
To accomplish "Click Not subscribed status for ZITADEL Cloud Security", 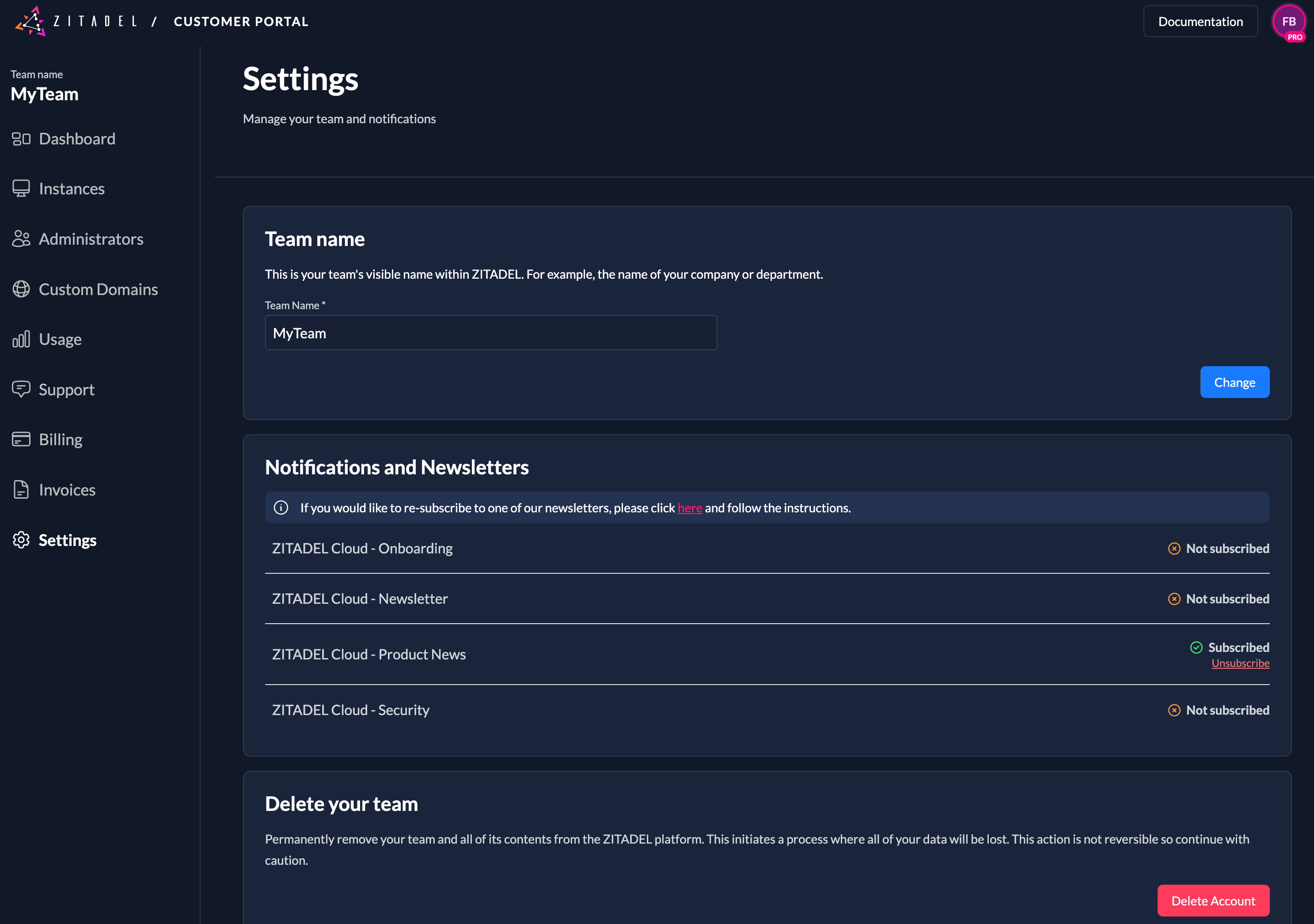I will coord(1219,710).
